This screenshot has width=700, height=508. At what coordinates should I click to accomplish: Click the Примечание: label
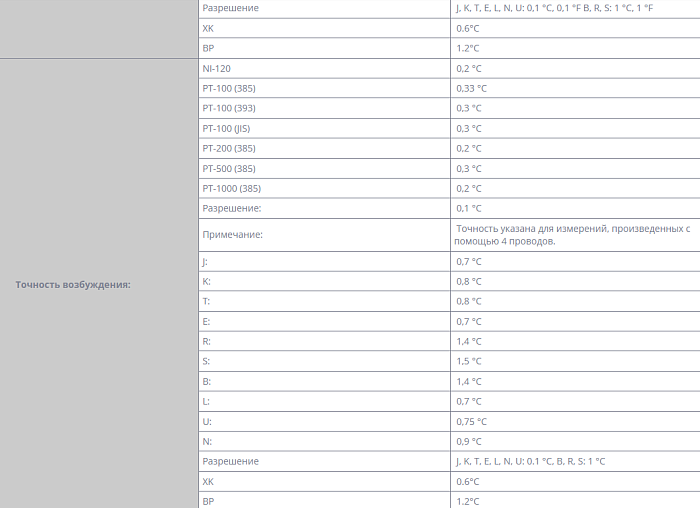tap(232, 234)
